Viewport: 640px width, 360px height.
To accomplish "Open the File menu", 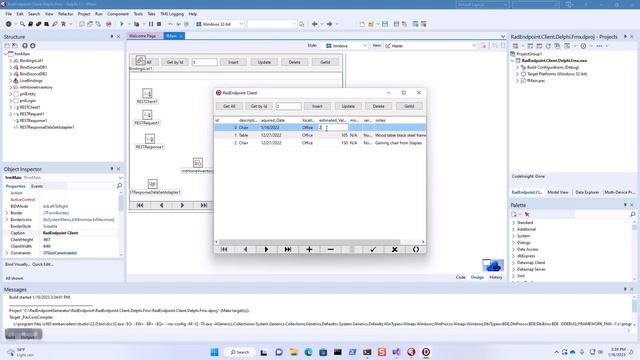I will tap(9, 14).
